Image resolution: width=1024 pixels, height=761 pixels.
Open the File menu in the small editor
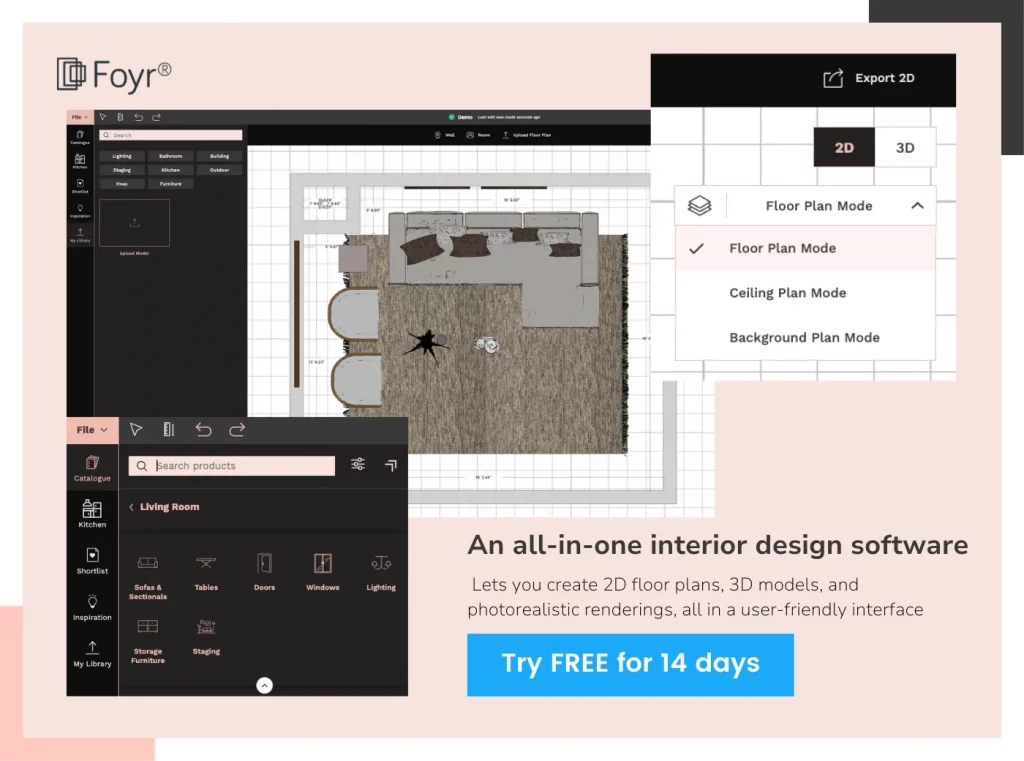tap(80, 117)
